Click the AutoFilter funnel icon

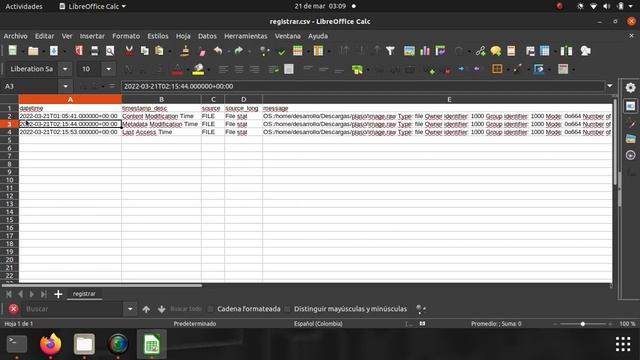(390, 51)
